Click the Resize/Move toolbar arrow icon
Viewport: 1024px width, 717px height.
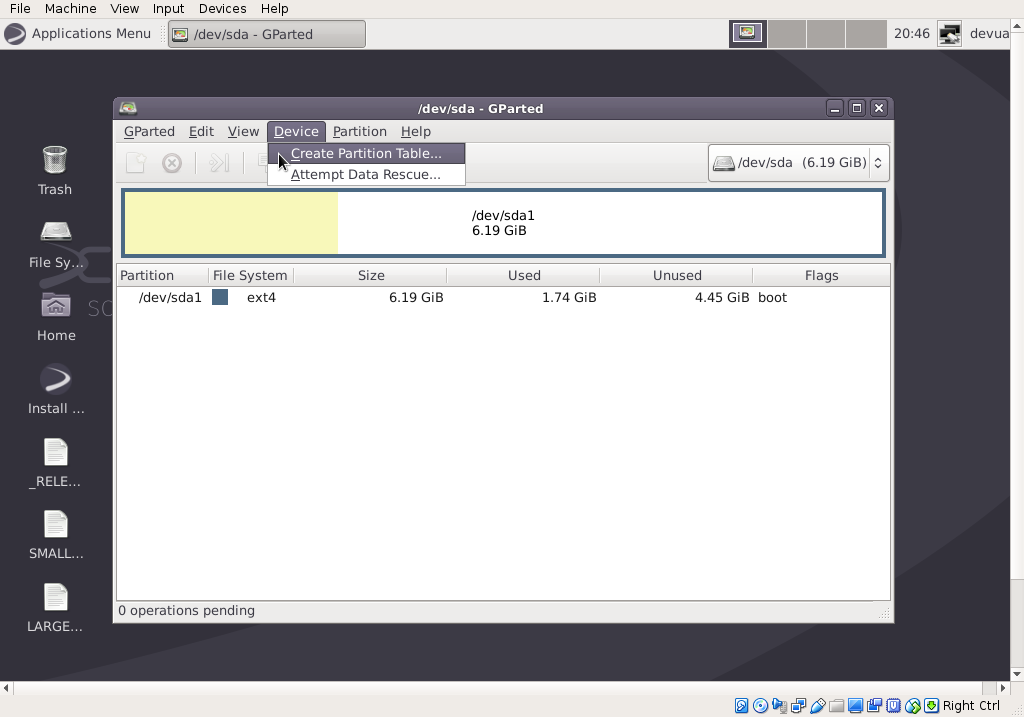[219, 163]
